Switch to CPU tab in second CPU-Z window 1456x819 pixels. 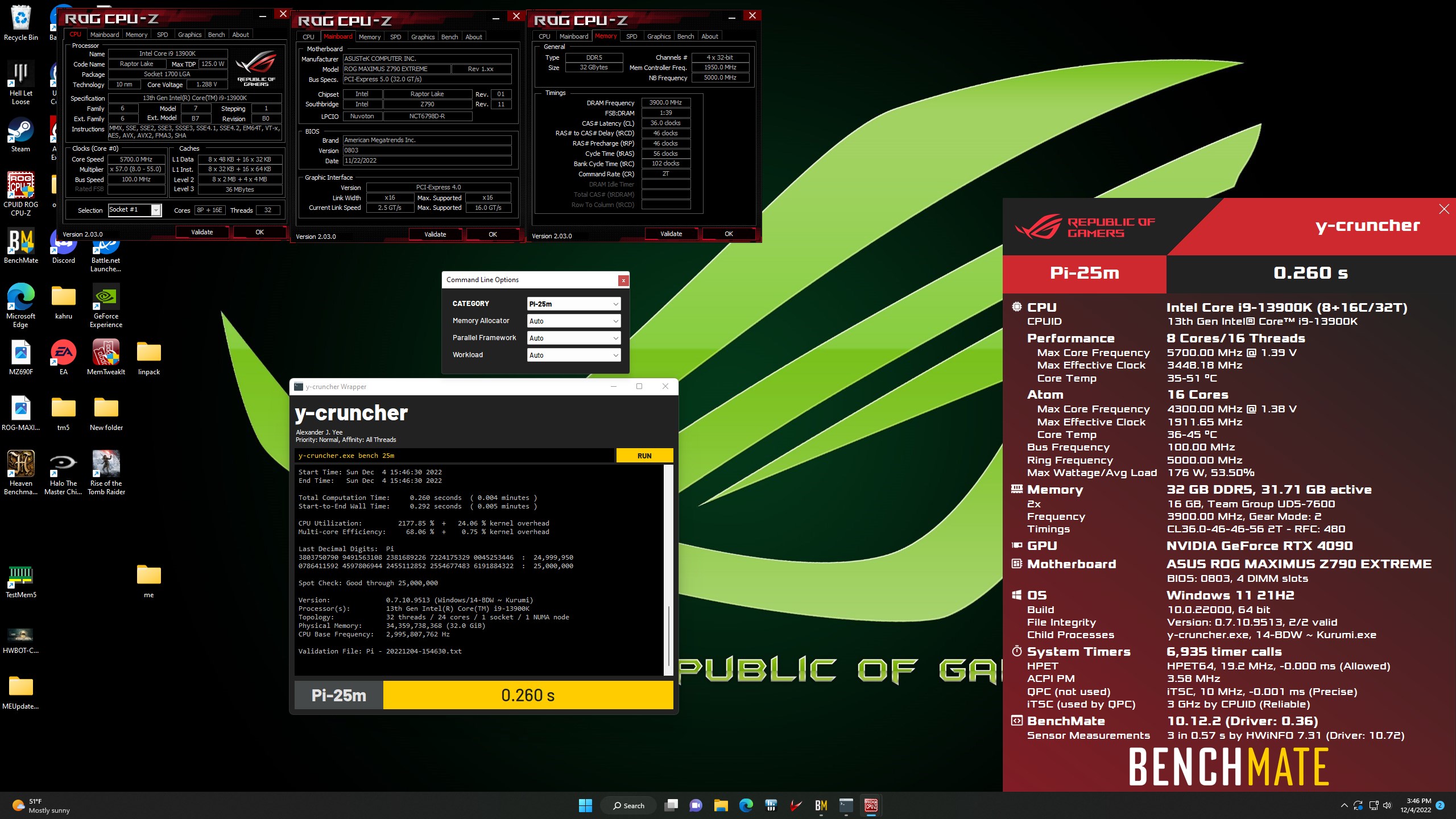pyautogui.click(x=308, y=37)
